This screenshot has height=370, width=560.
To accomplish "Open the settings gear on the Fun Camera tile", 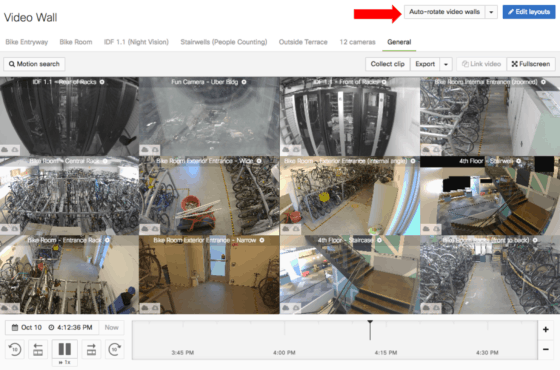I will point(244,82).
